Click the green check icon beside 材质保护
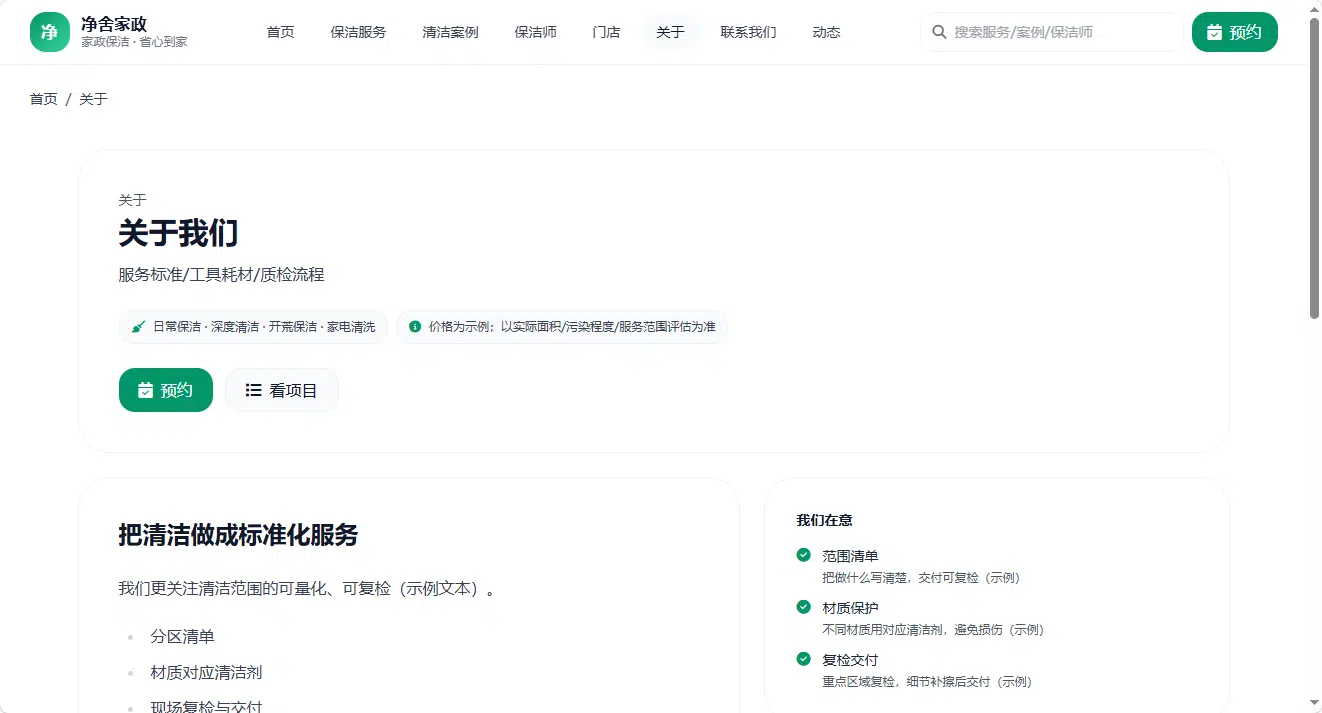 (803, 607)
